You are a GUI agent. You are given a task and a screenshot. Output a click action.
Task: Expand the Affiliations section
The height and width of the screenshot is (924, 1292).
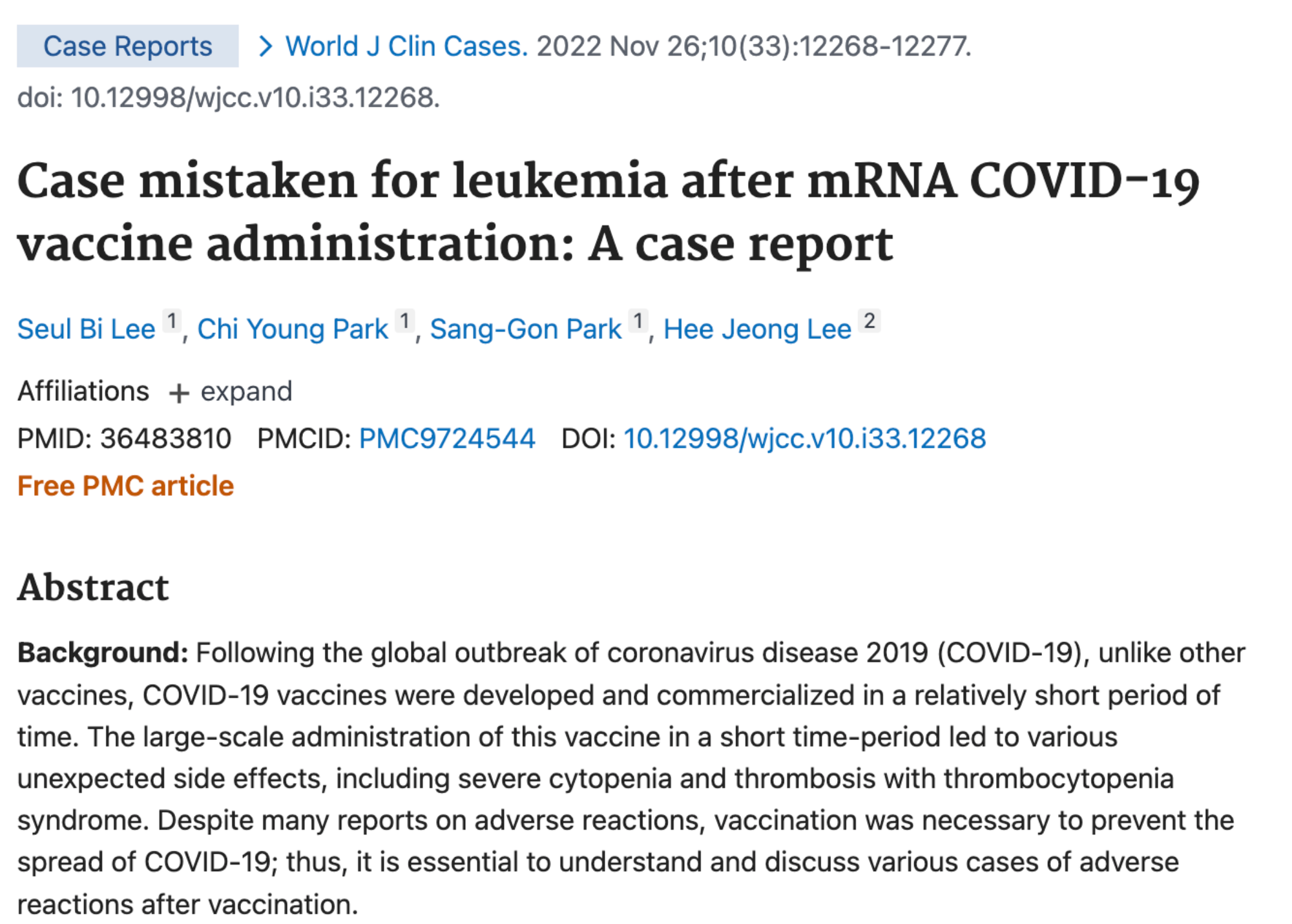[x=230, y=391]
